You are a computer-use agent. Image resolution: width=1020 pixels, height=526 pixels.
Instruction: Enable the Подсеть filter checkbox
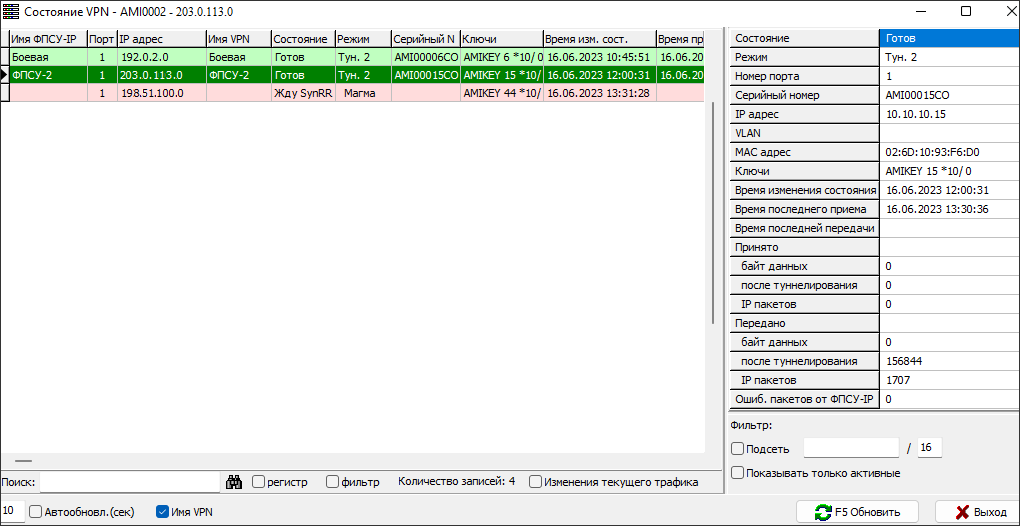pos(738,449)
